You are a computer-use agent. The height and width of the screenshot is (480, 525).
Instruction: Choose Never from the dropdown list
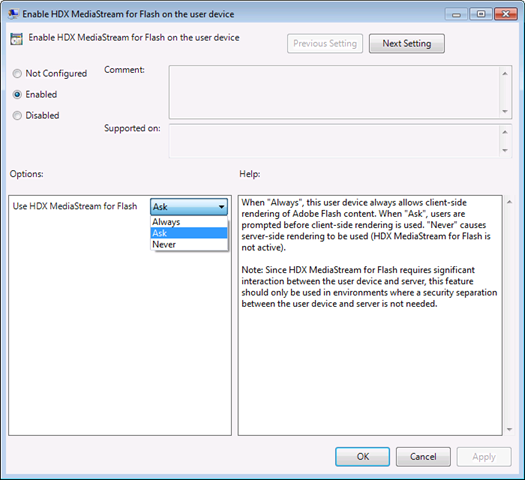click(x=189, y=244)
